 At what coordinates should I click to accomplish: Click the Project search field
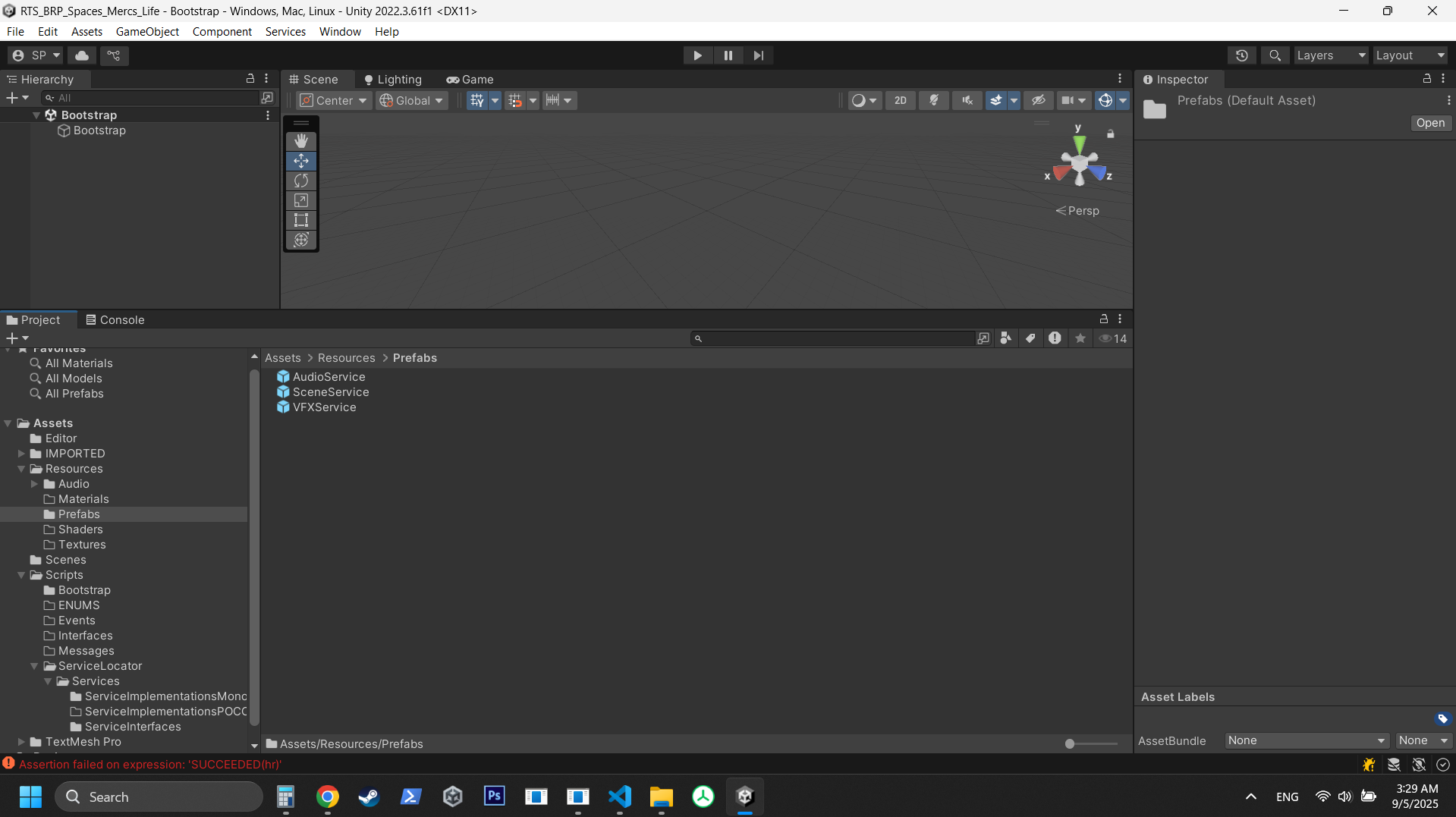(x=833, y=338)
